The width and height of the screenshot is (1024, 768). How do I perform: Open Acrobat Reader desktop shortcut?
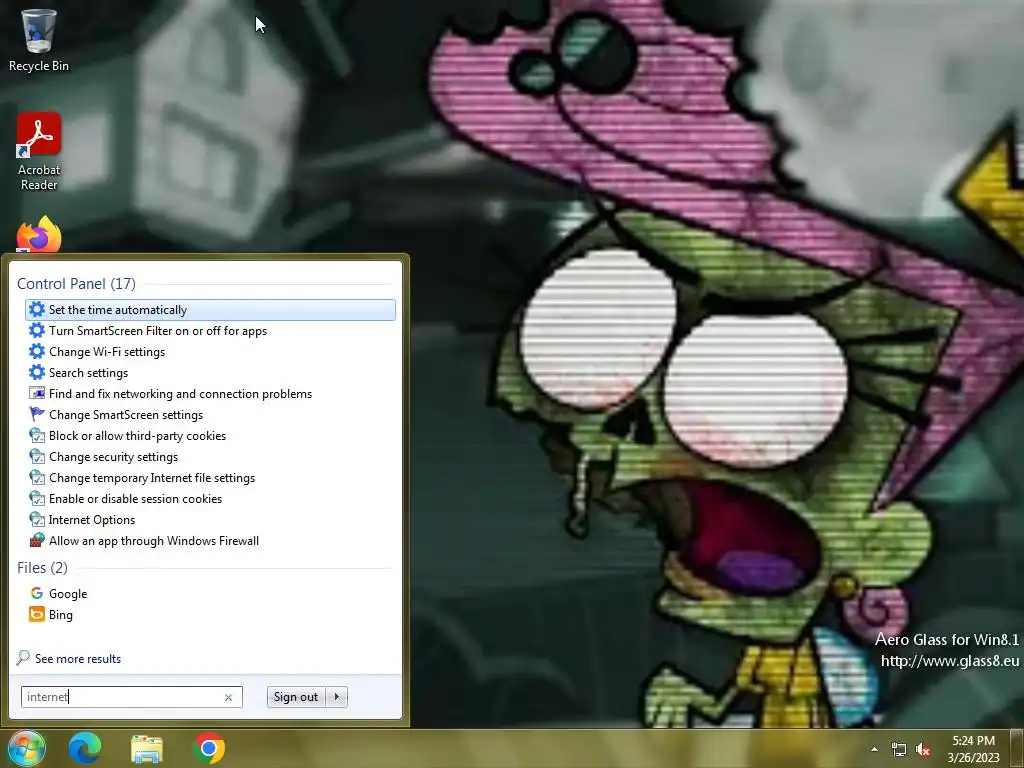(x=39, y=152)
